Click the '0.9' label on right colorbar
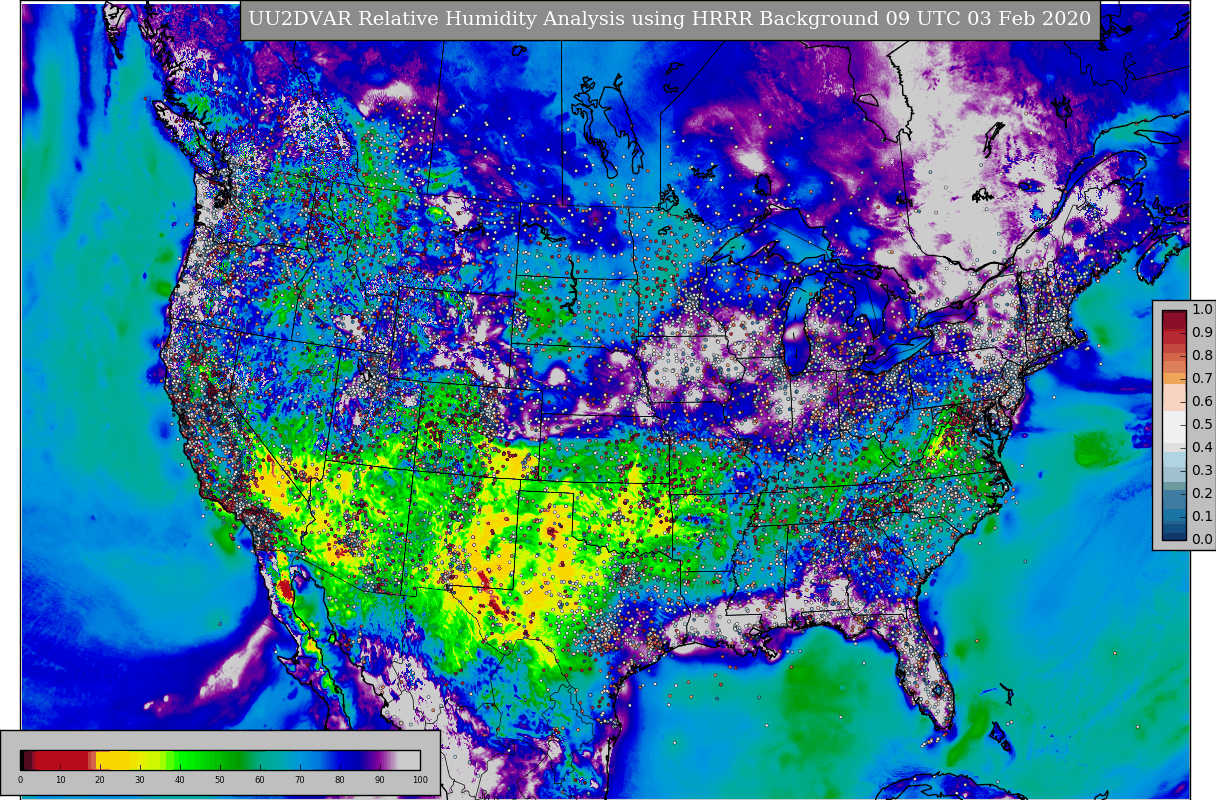The width and height of the screenshot is (1216, 800). coord(1202,332)
